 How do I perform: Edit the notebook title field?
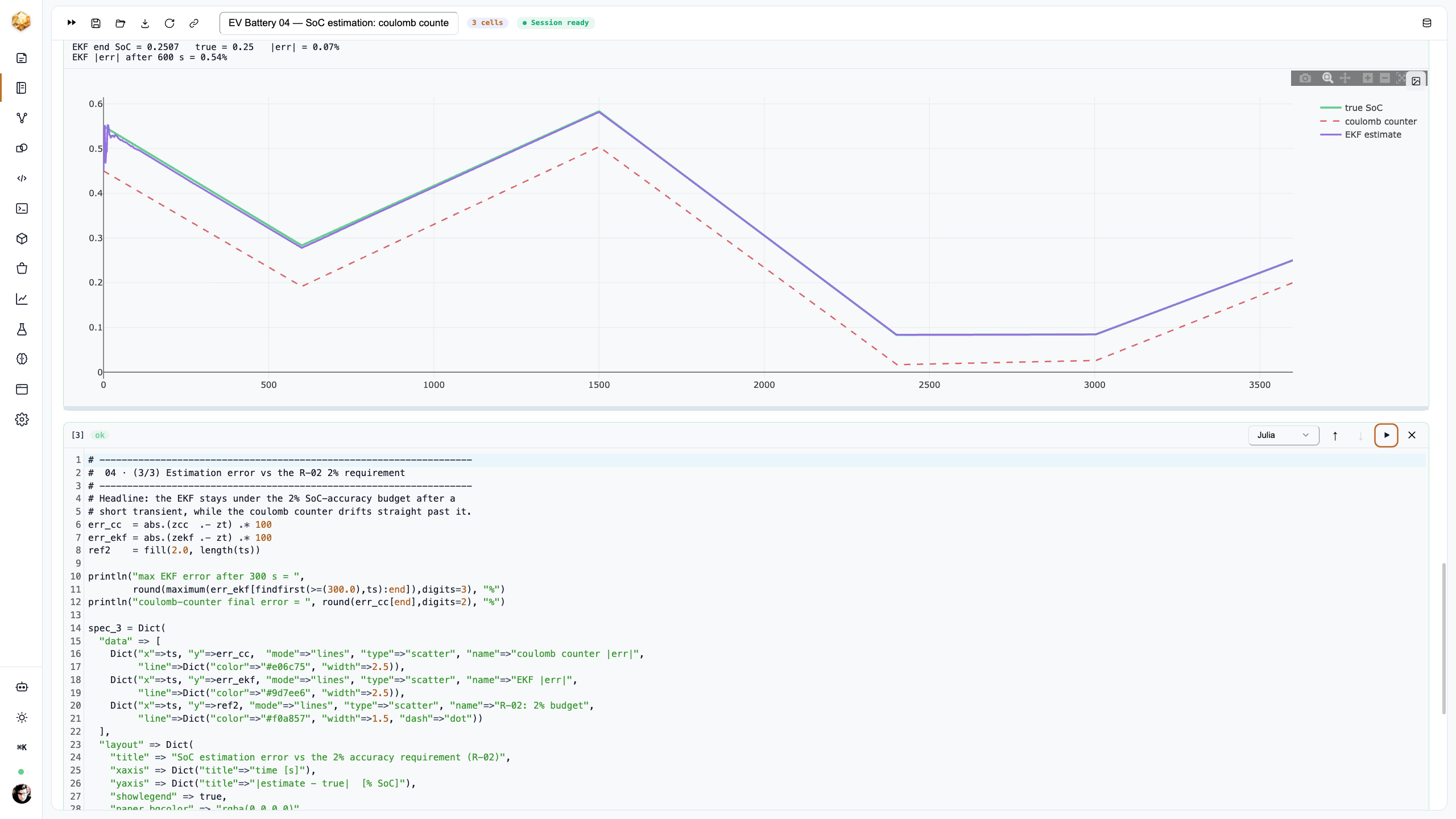pos(338,23)
